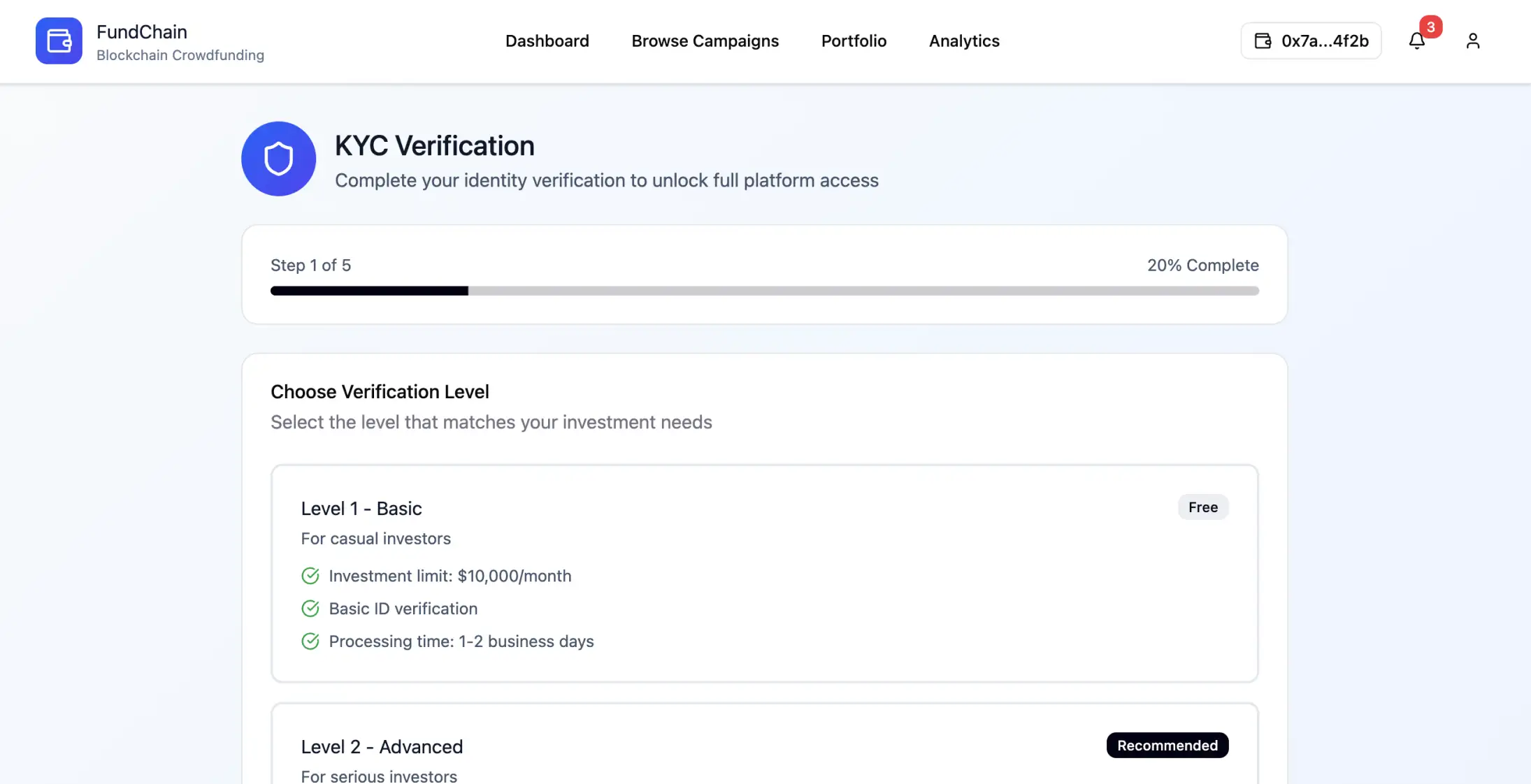Open the user profile icon

coord(1472,41)
